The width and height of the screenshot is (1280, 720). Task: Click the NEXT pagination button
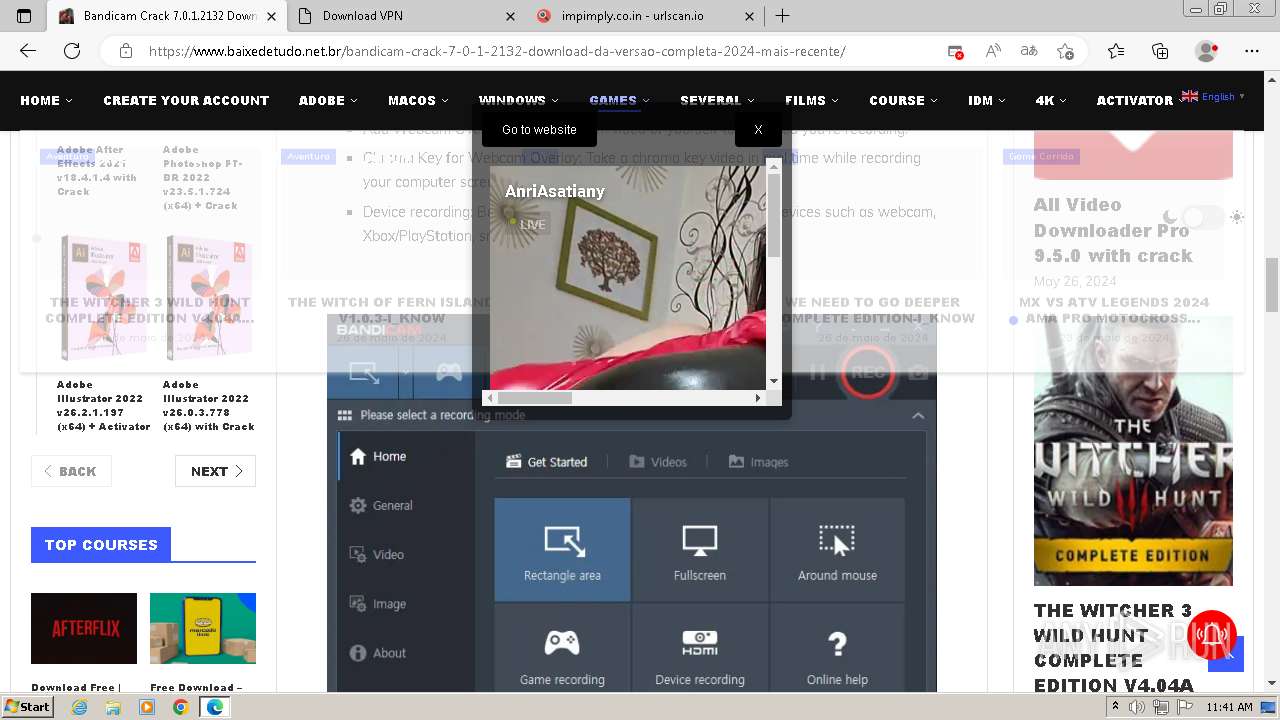pos(215,471)
